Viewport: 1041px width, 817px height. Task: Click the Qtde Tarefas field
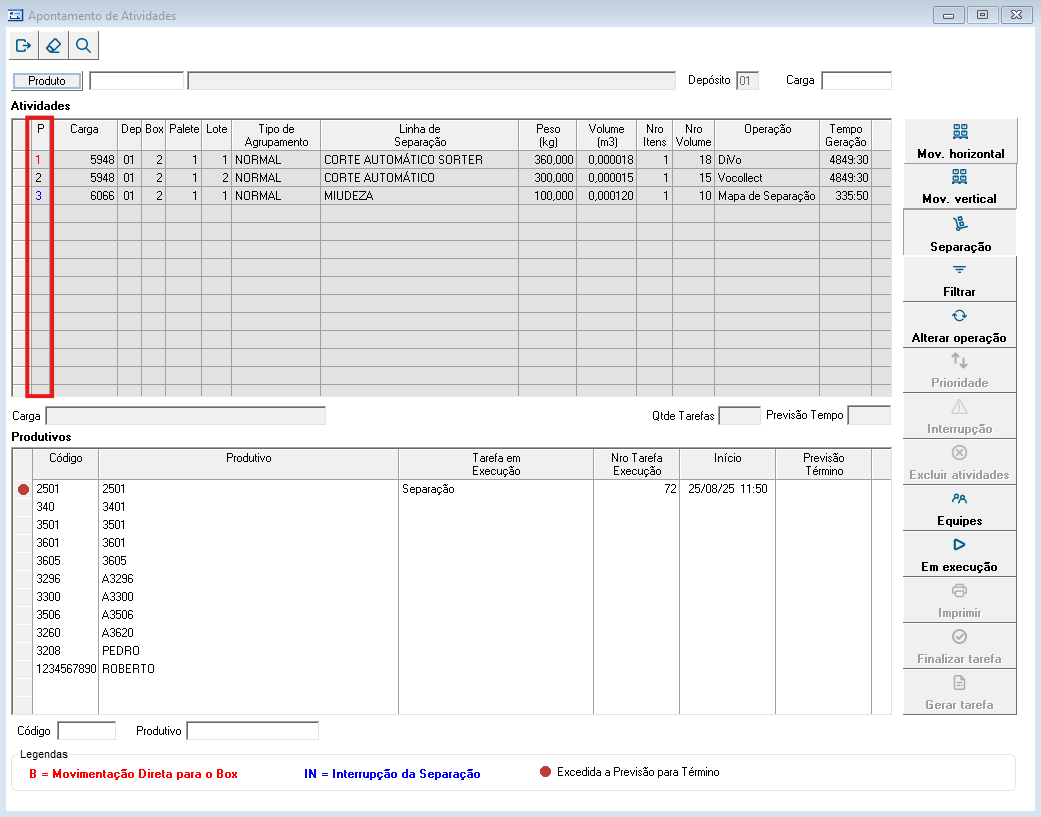click(x=740, y=416)
